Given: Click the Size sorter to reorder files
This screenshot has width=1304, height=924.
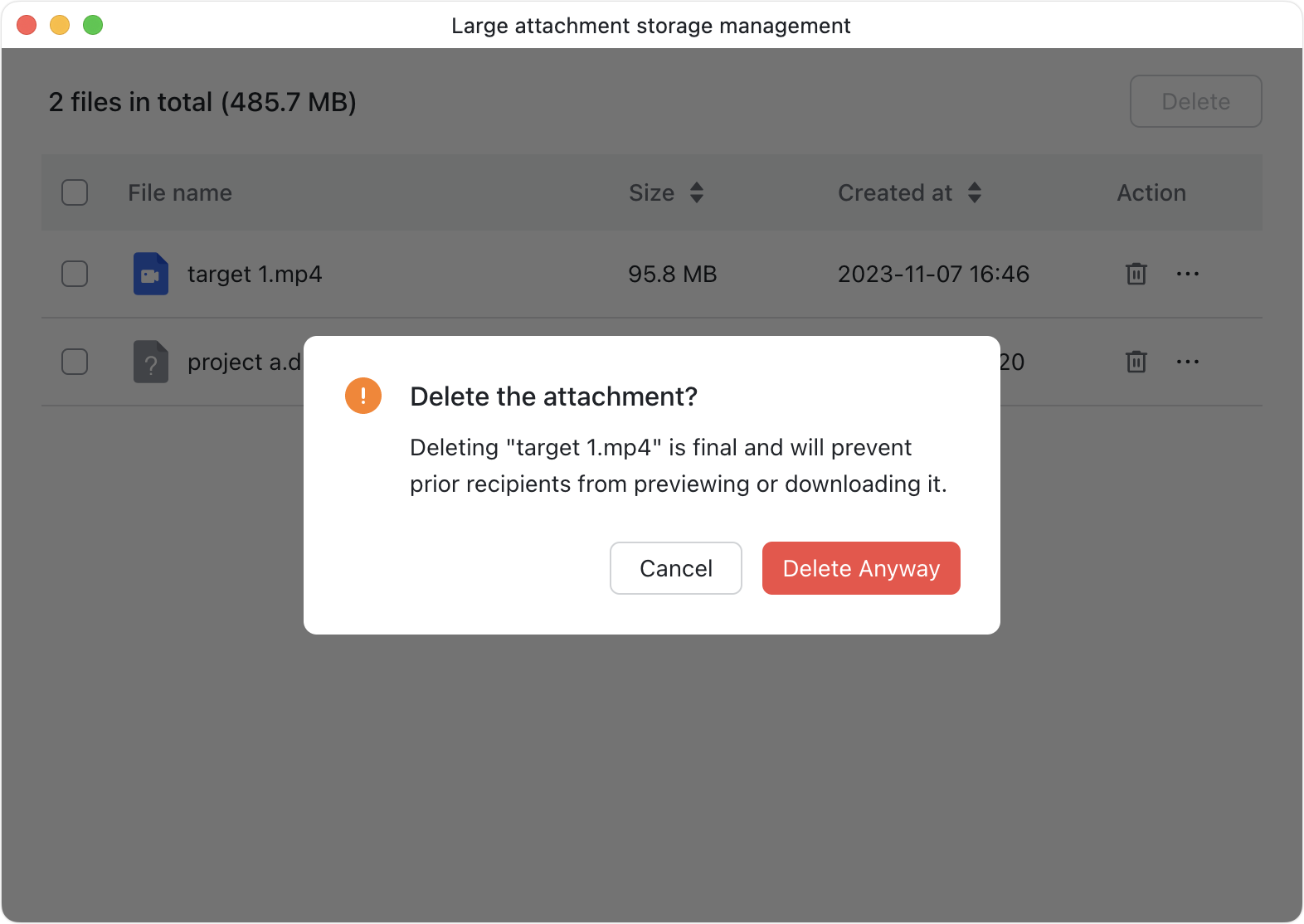Looking at the screenshot, I should [697, 192].
